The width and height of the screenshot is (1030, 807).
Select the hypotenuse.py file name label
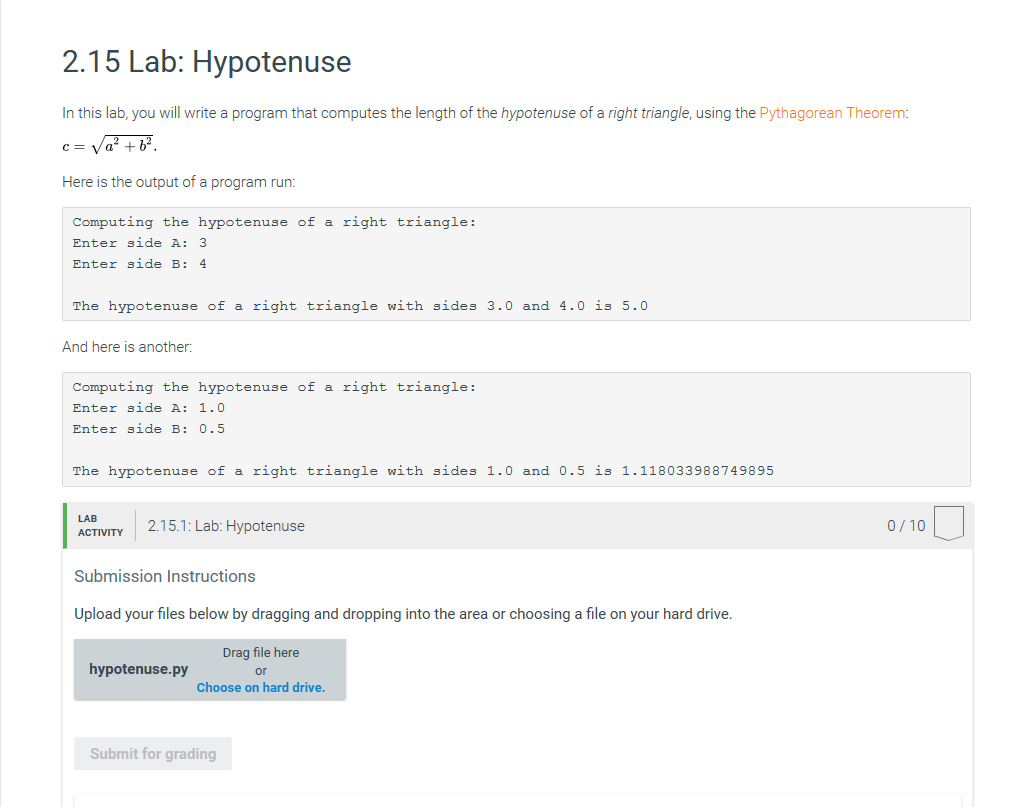(x=137, y=669)
